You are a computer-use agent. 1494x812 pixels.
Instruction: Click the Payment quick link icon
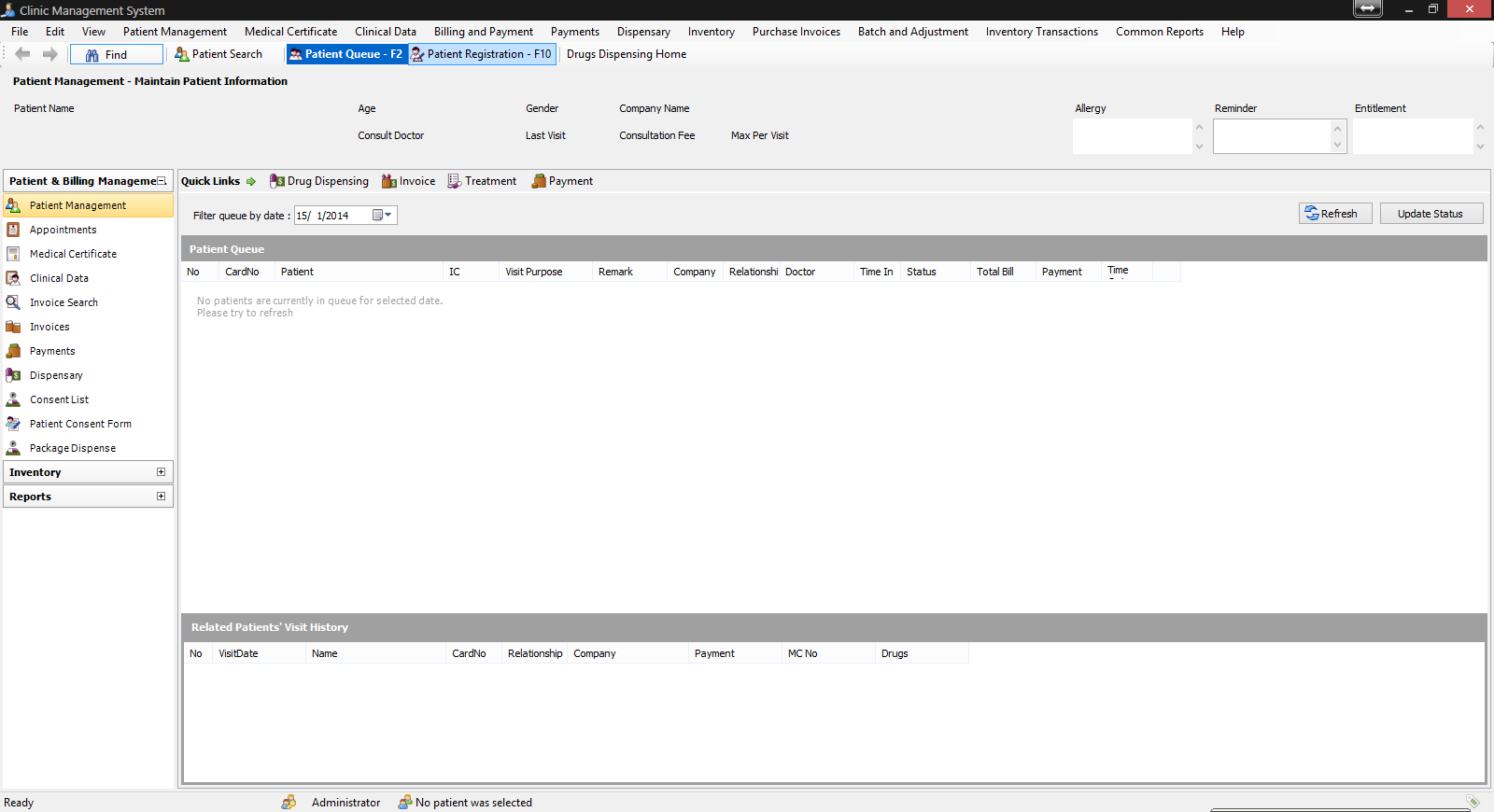[539, 181]
